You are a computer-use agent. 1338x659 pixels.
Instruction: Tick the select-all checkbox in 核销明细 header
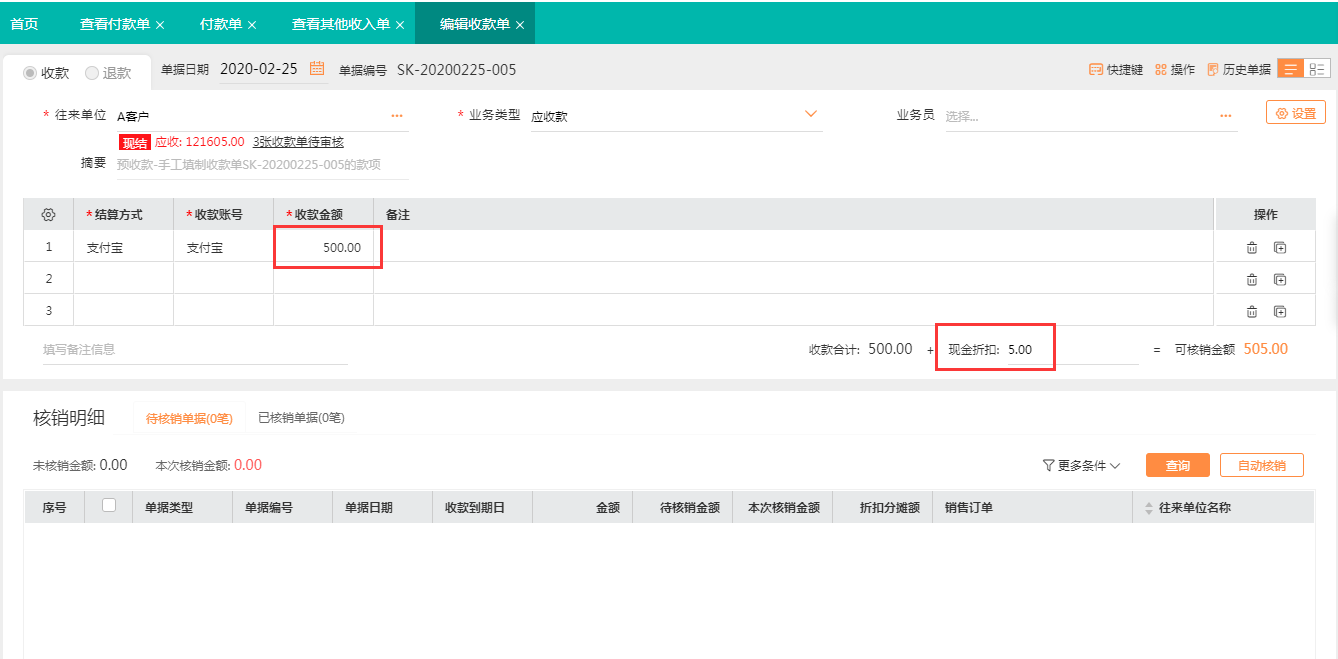(109, 506)
